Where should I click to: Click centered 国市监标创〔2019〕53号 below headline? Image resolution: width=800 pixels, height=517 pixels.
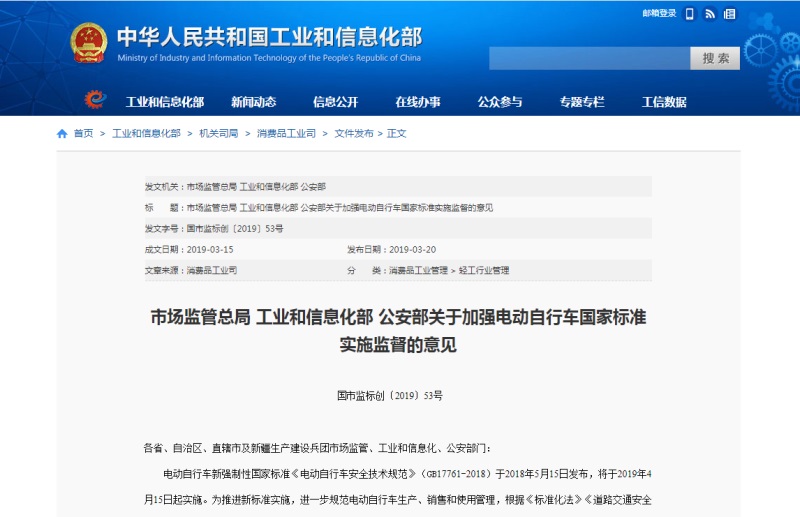[390, 396]
